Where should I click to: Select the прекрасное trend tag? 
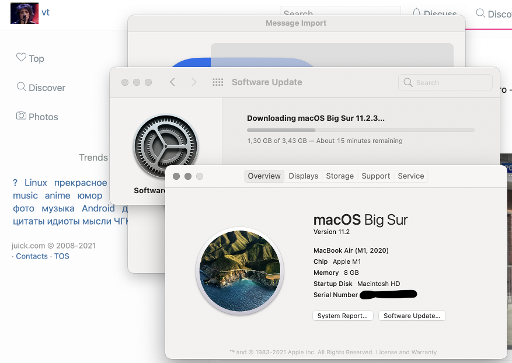[81, 183]
